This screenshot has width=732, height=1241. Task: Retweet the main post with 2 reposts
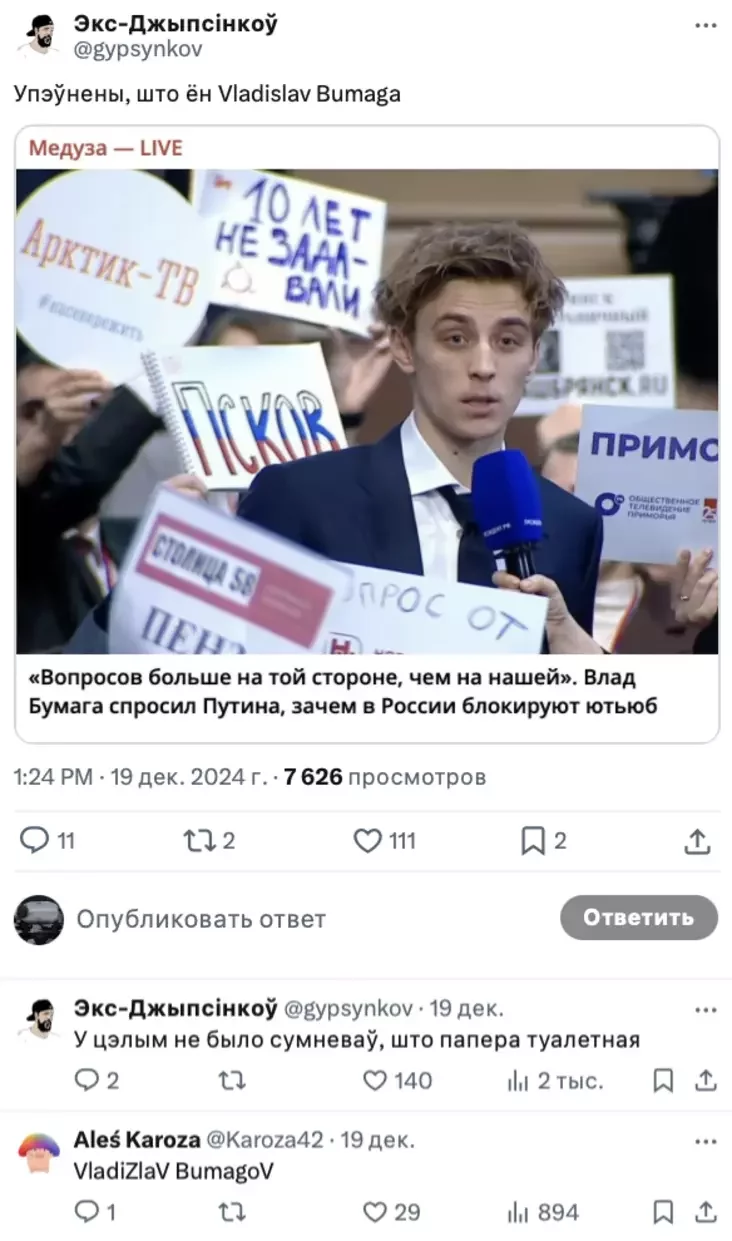click(211, 841)
